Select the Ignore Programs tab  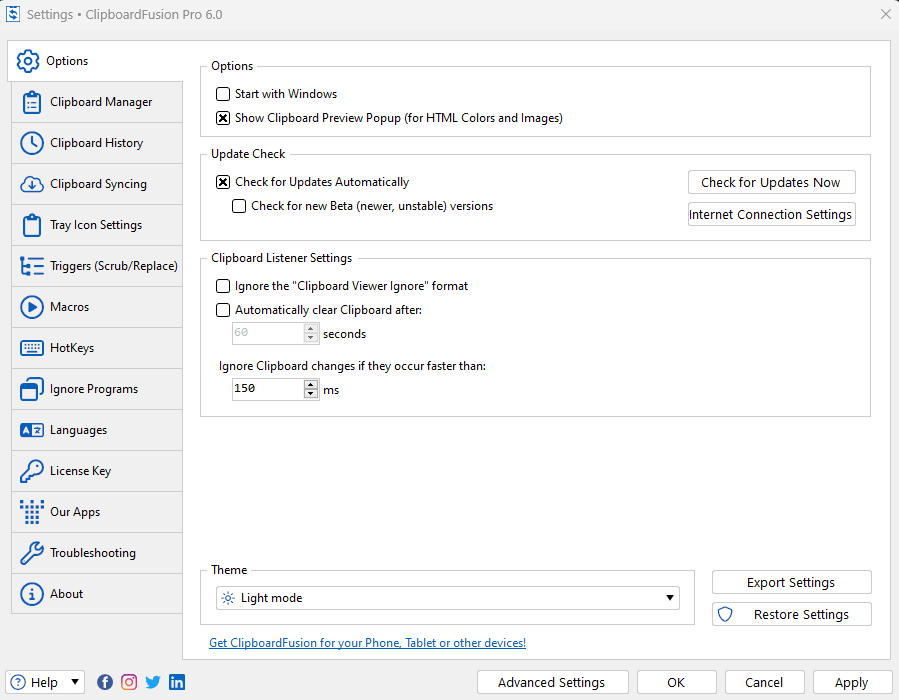[x=97, y=389]
